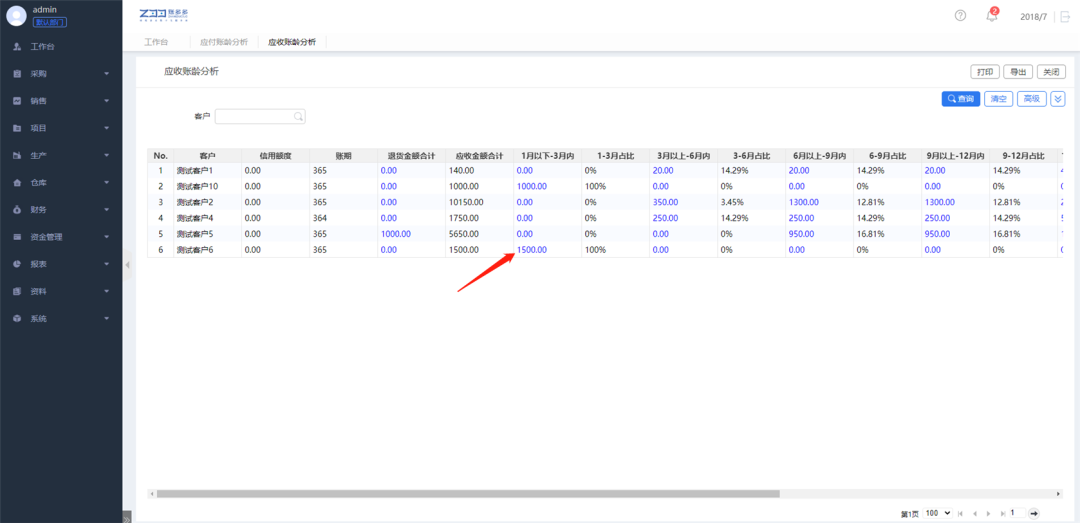Open the 1500.00 link for 测试客户6
The width and height of the screenshot is (1080, 523).
[531, 250]
